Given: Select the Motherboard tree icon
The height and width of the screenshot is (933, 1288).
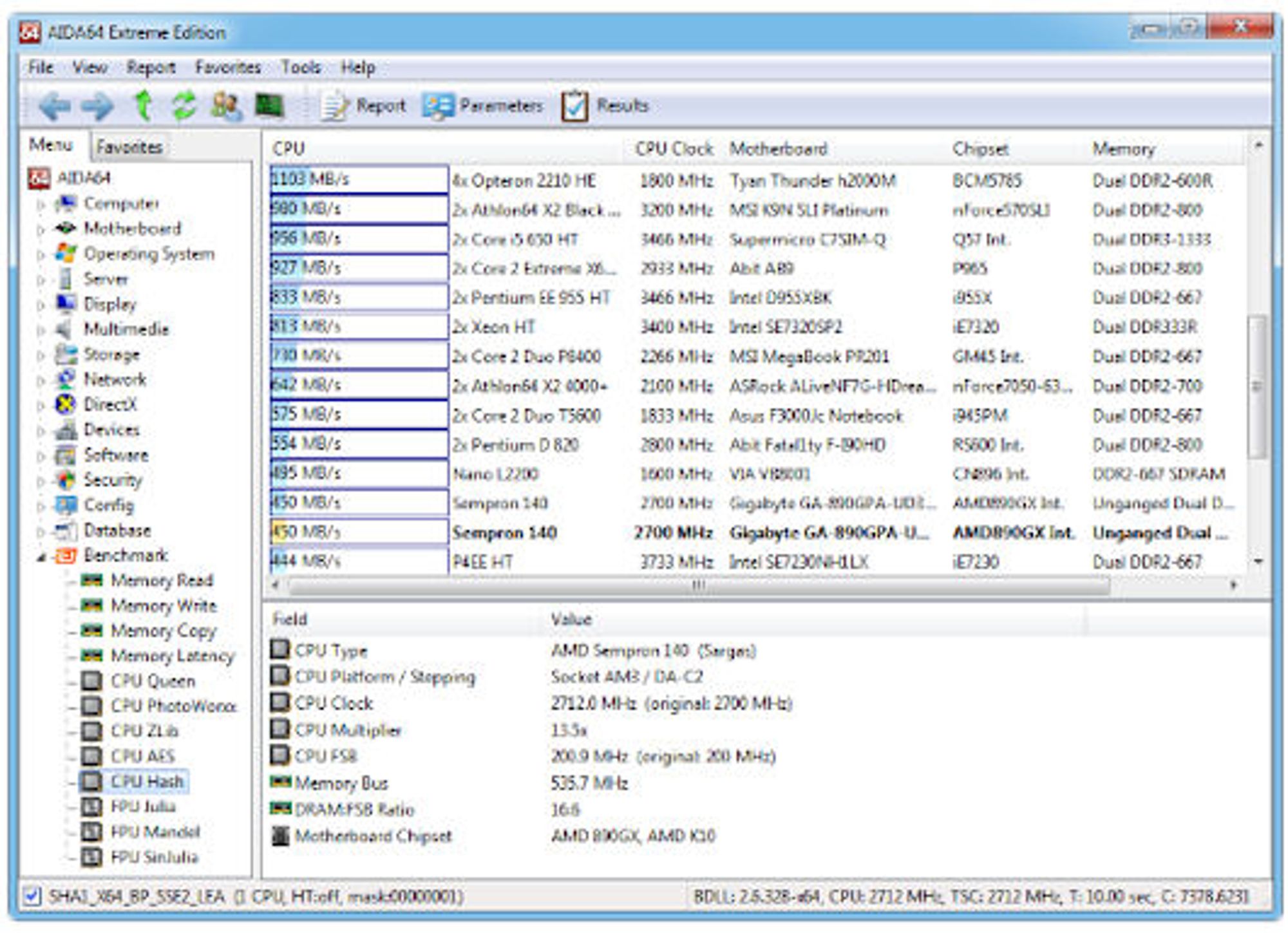Looking at the screenshot, I should [66, 228].
